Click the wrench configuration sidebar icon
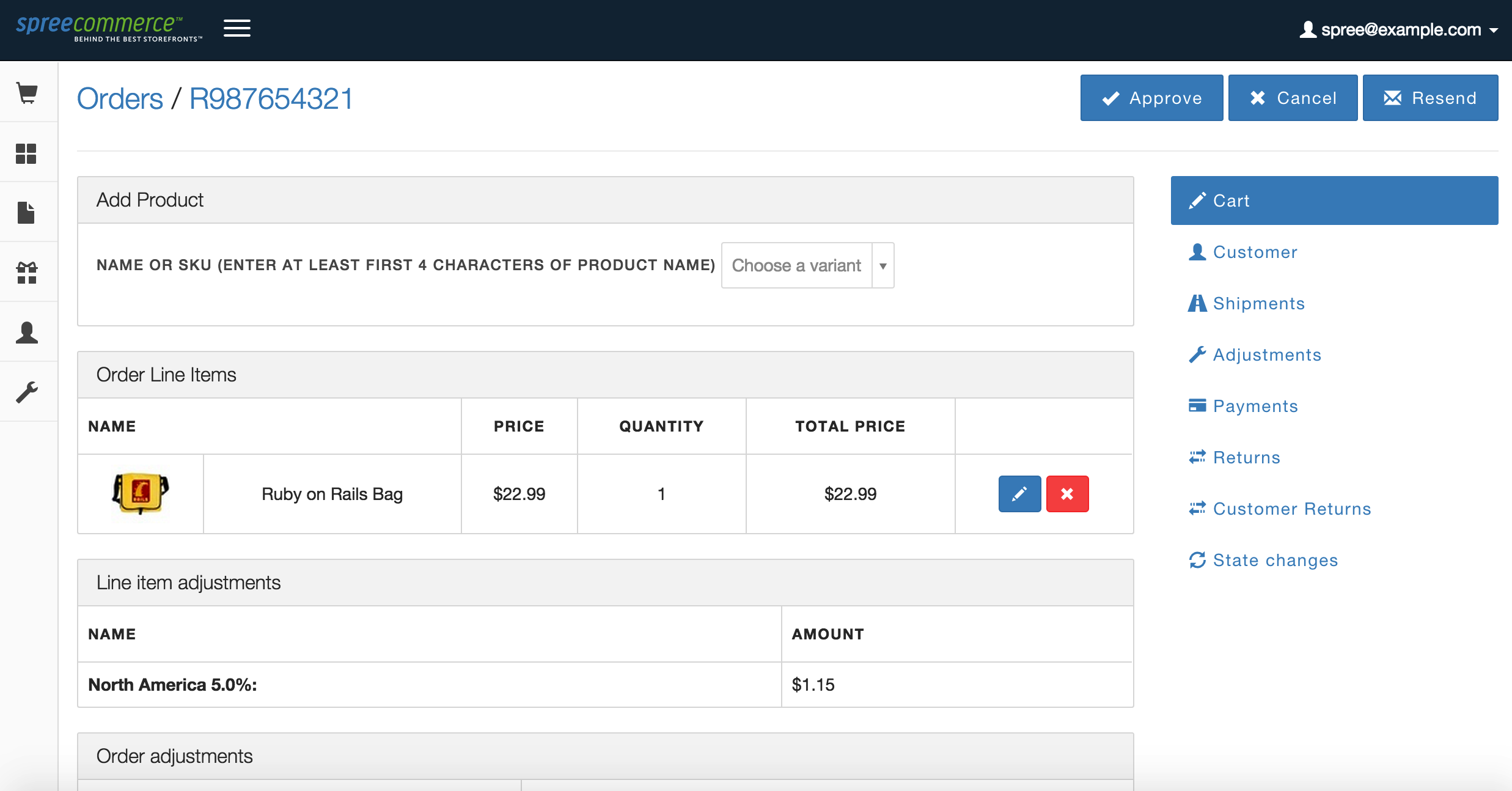This screenshot has height=791, width=1512. click(27, 392)
